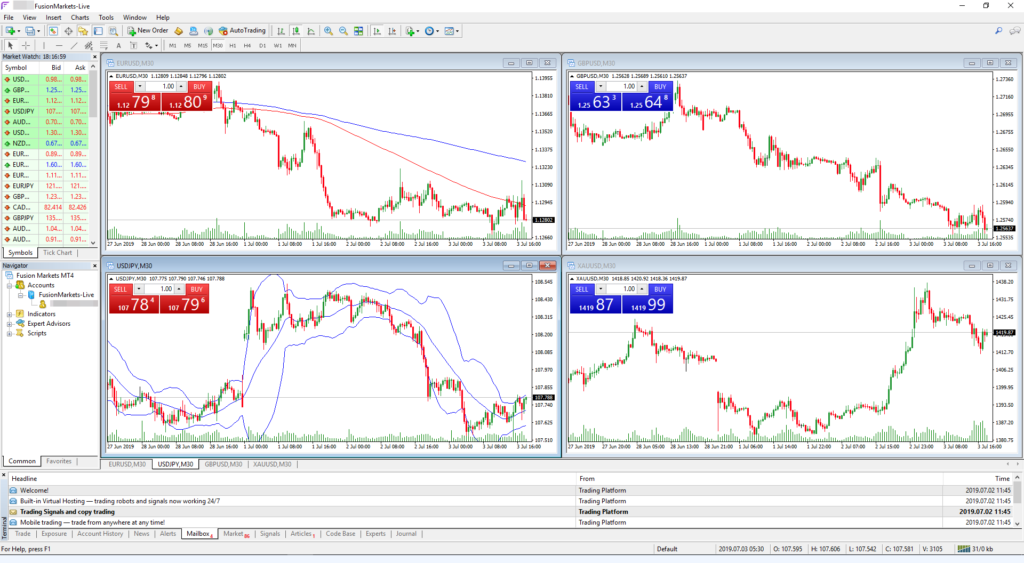This screenshot has width=1024, height=563.
Task: Select the Crosshair tool
Action: pos(25,45)
